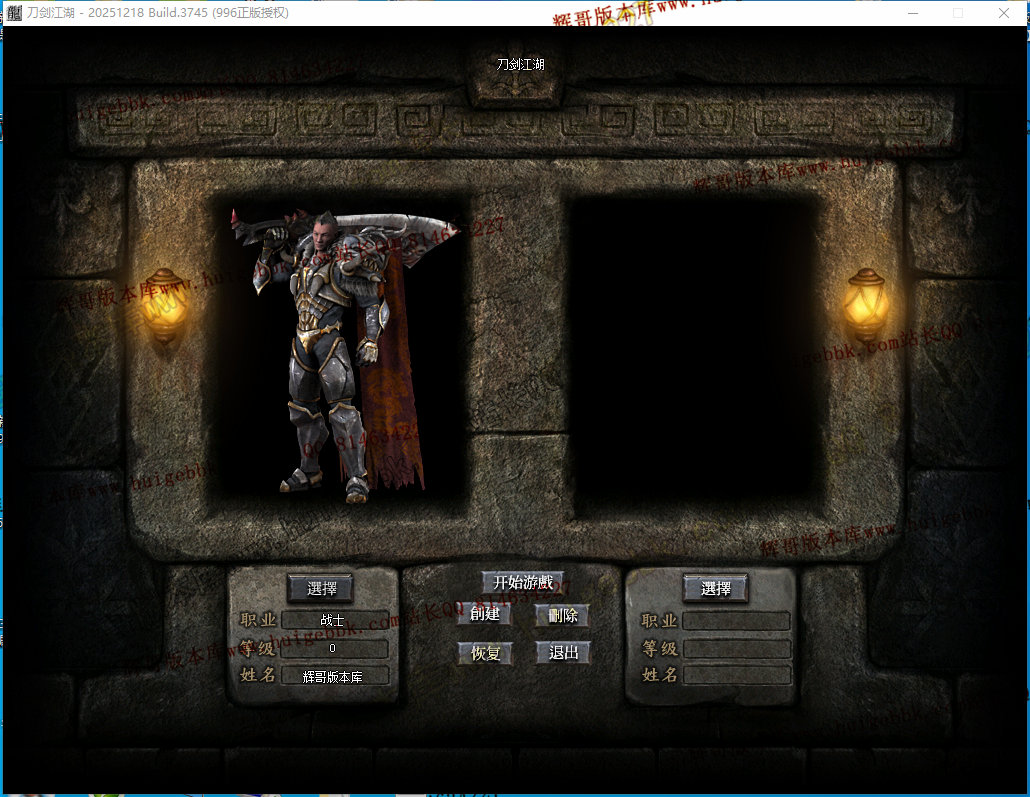Viewport: 1030px width, 797px height.
Task: Click the empty right-side 等级 field
Action: point(736,649)
